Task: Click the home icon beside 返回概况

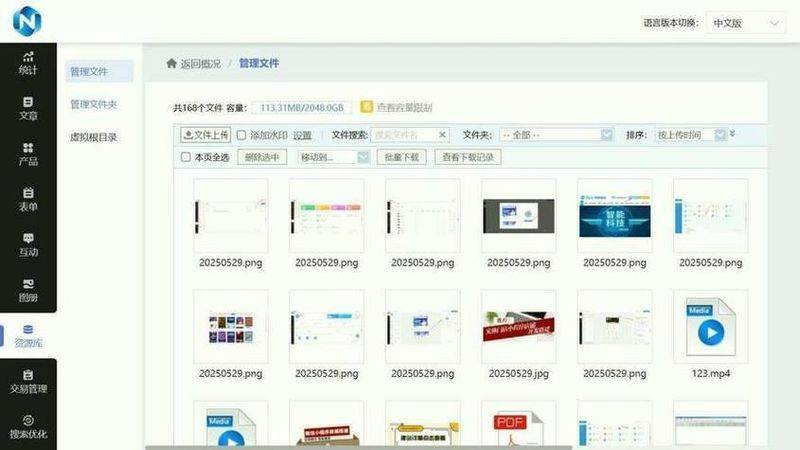Action: point(171,63)
